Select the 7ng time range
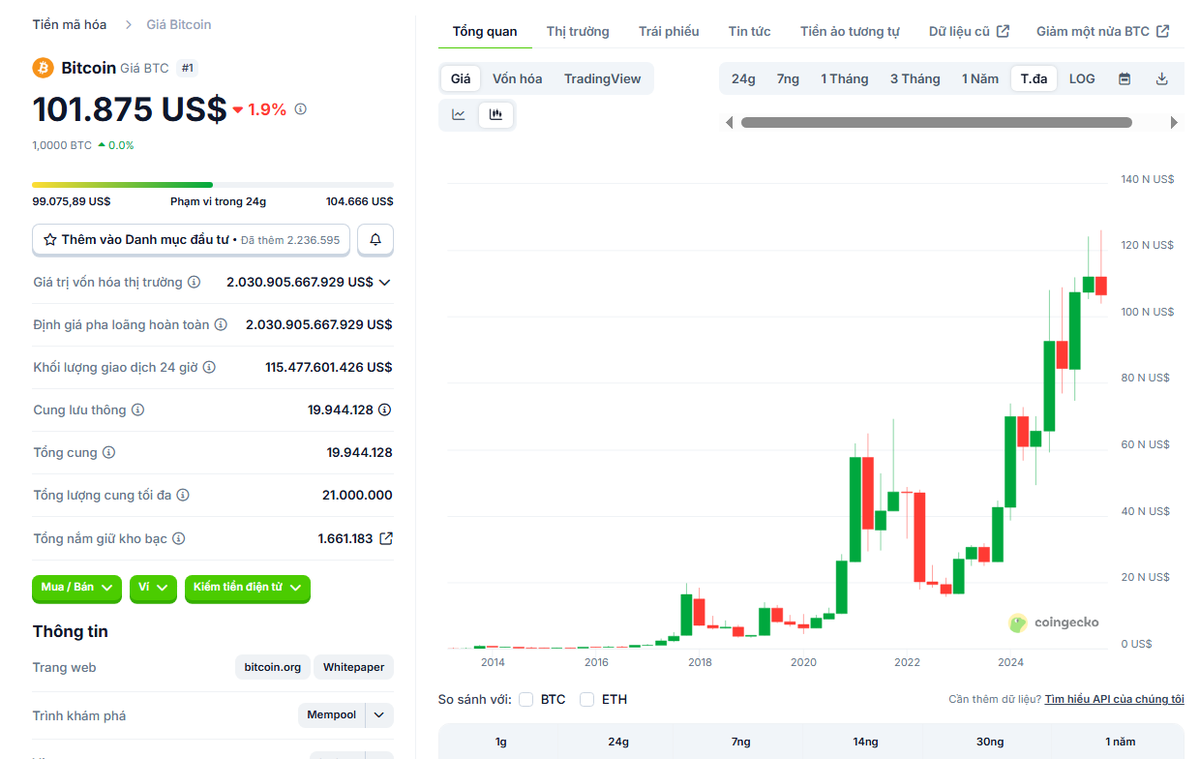 point(788,79)
